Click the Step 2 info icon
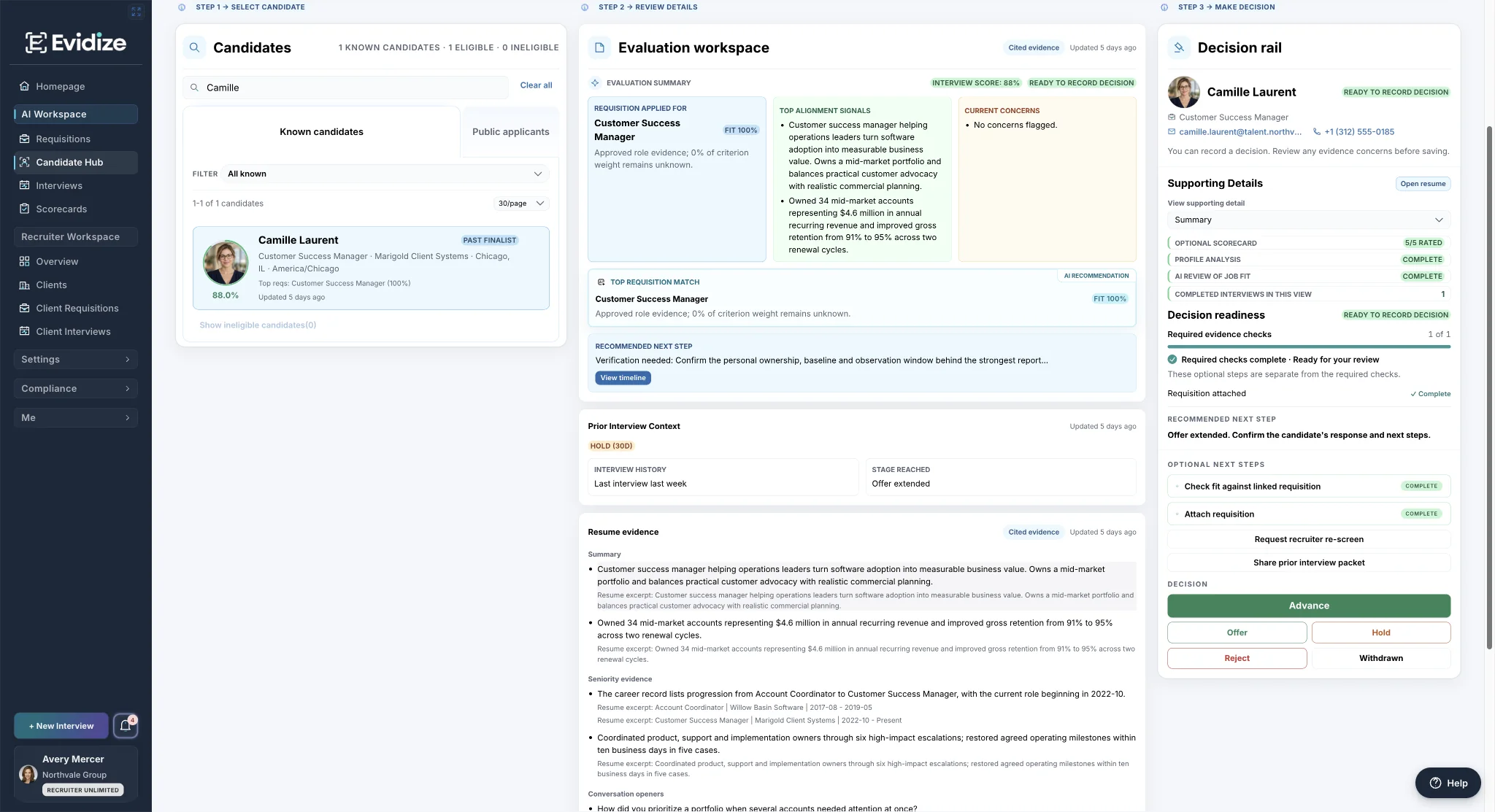Viewport: 1495px width, 812px height. tap(585, 7)
